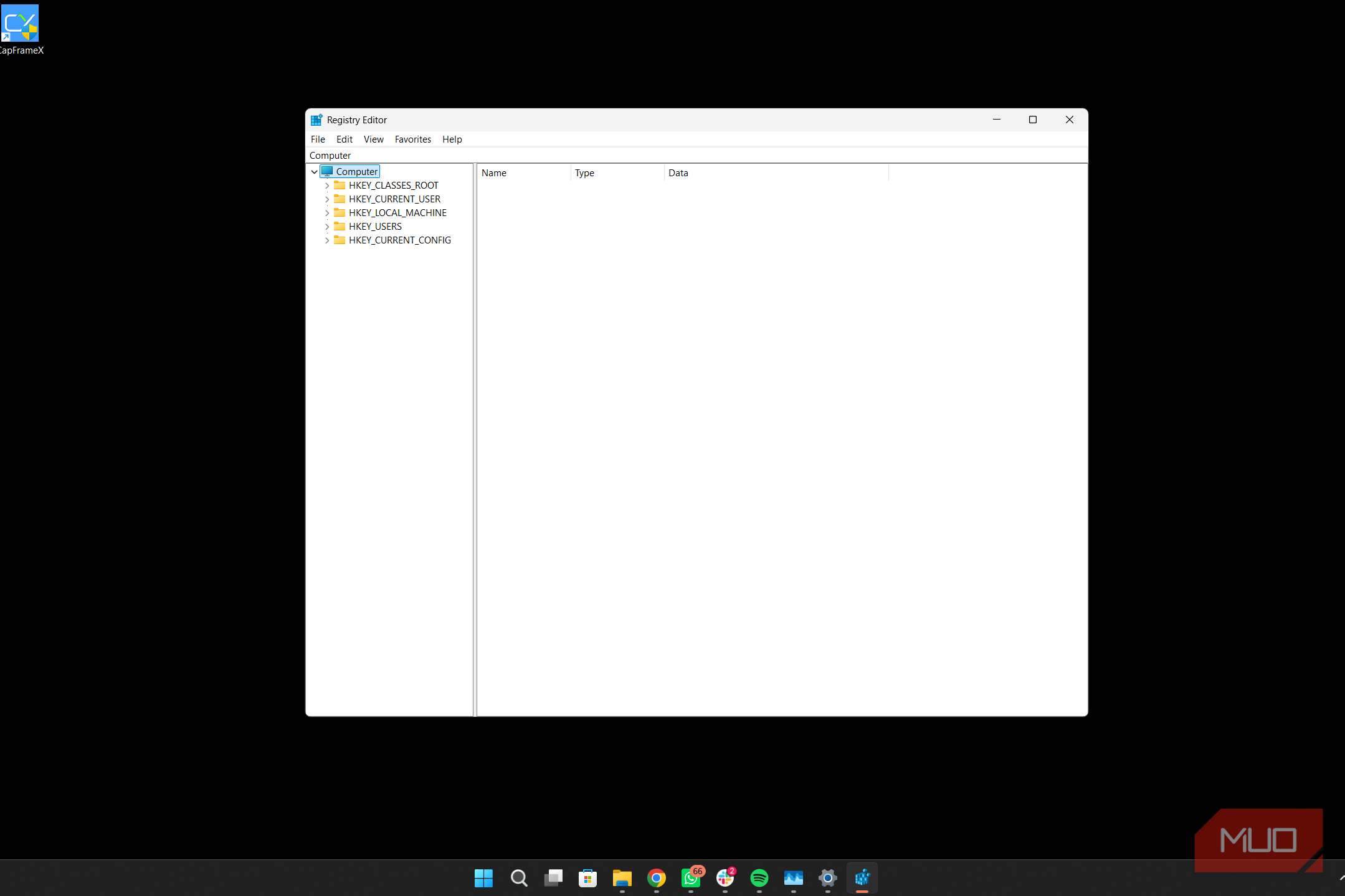Open the Favorites menu
Screen dimensions: 1345x896
pyautogui.click(x=412, y=139)
